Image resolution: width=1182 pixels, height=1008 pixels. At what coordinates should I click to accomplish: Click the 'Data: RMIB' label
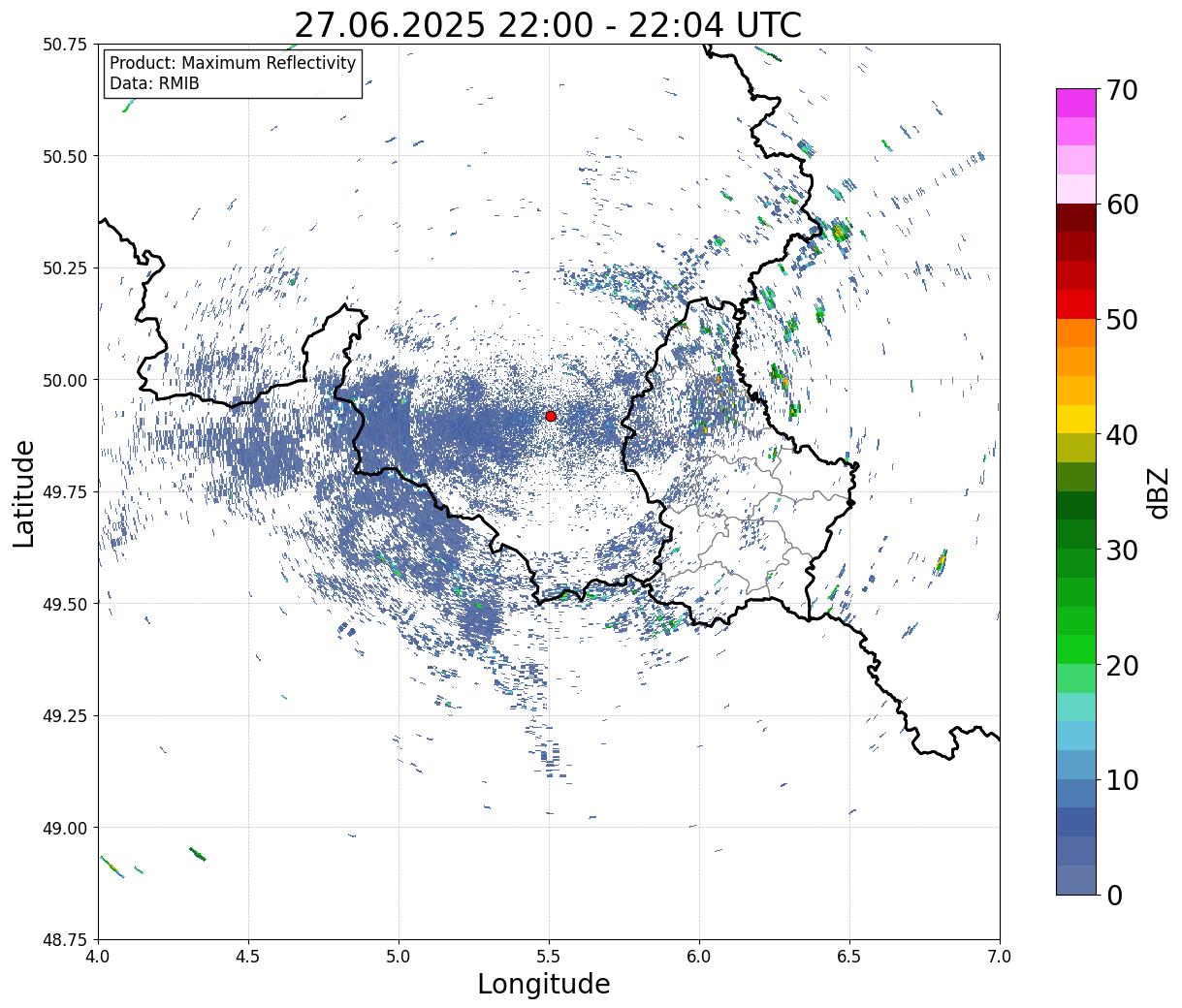pyautogui.click(x=154, y=84)
